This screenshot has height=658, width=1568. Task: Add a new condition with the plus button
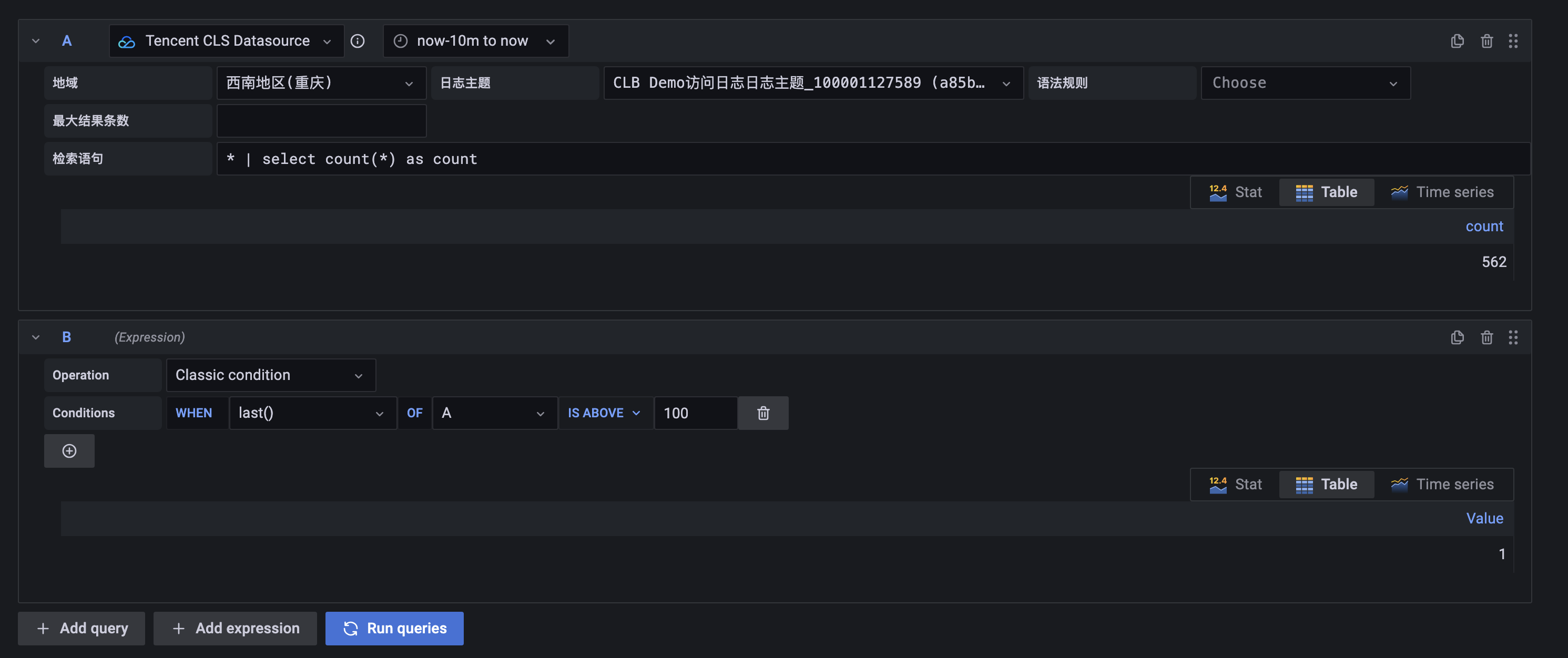(x=69, y=450)
